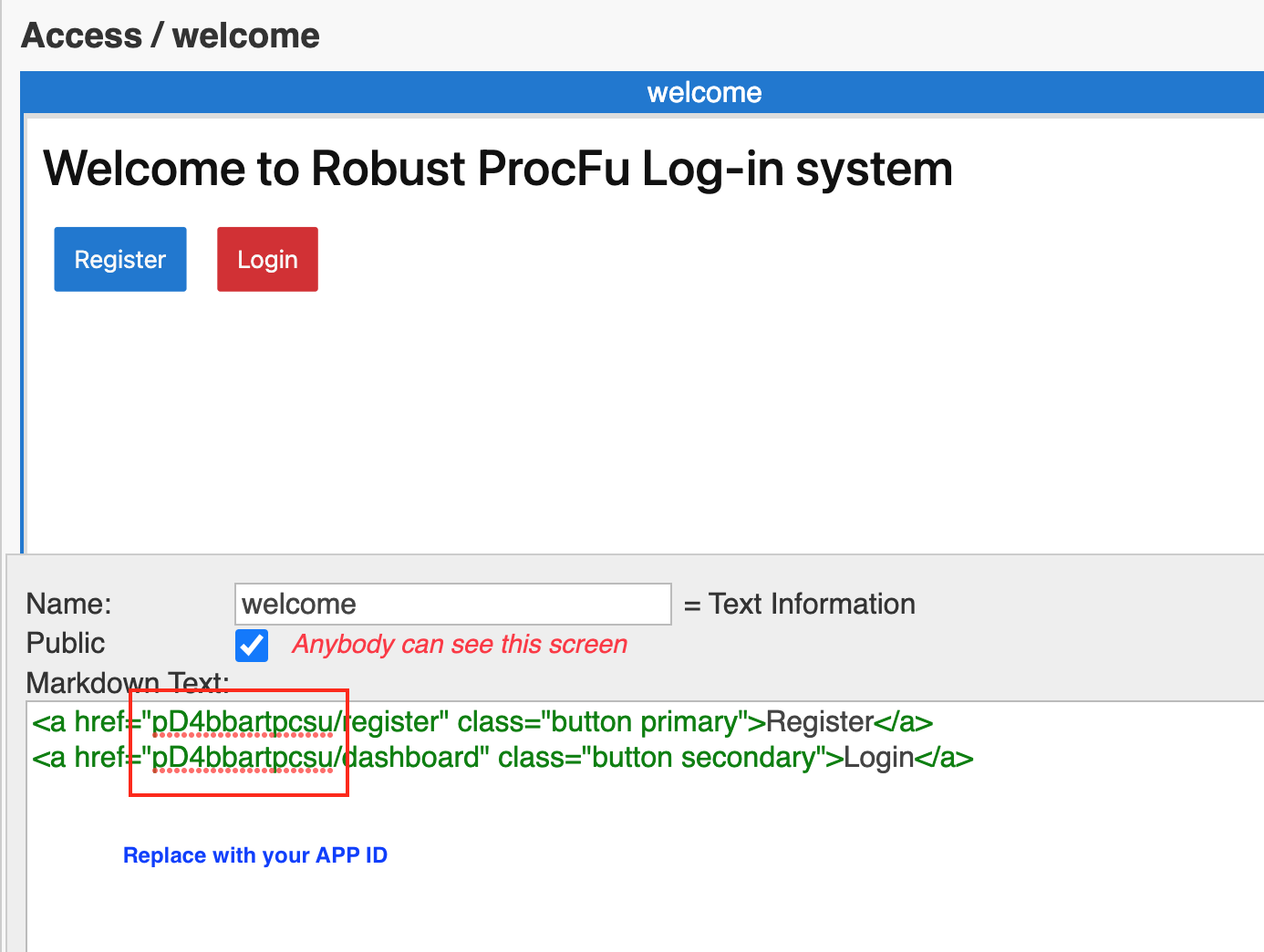Click the 'Public' label
The height and width of the screenshot is (952, 1264).
(66, 643)
